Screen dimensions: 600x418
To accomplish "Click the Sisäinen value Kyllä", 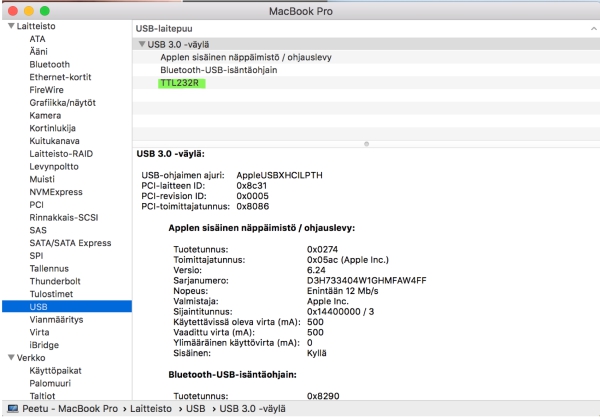I will point(316,353).
